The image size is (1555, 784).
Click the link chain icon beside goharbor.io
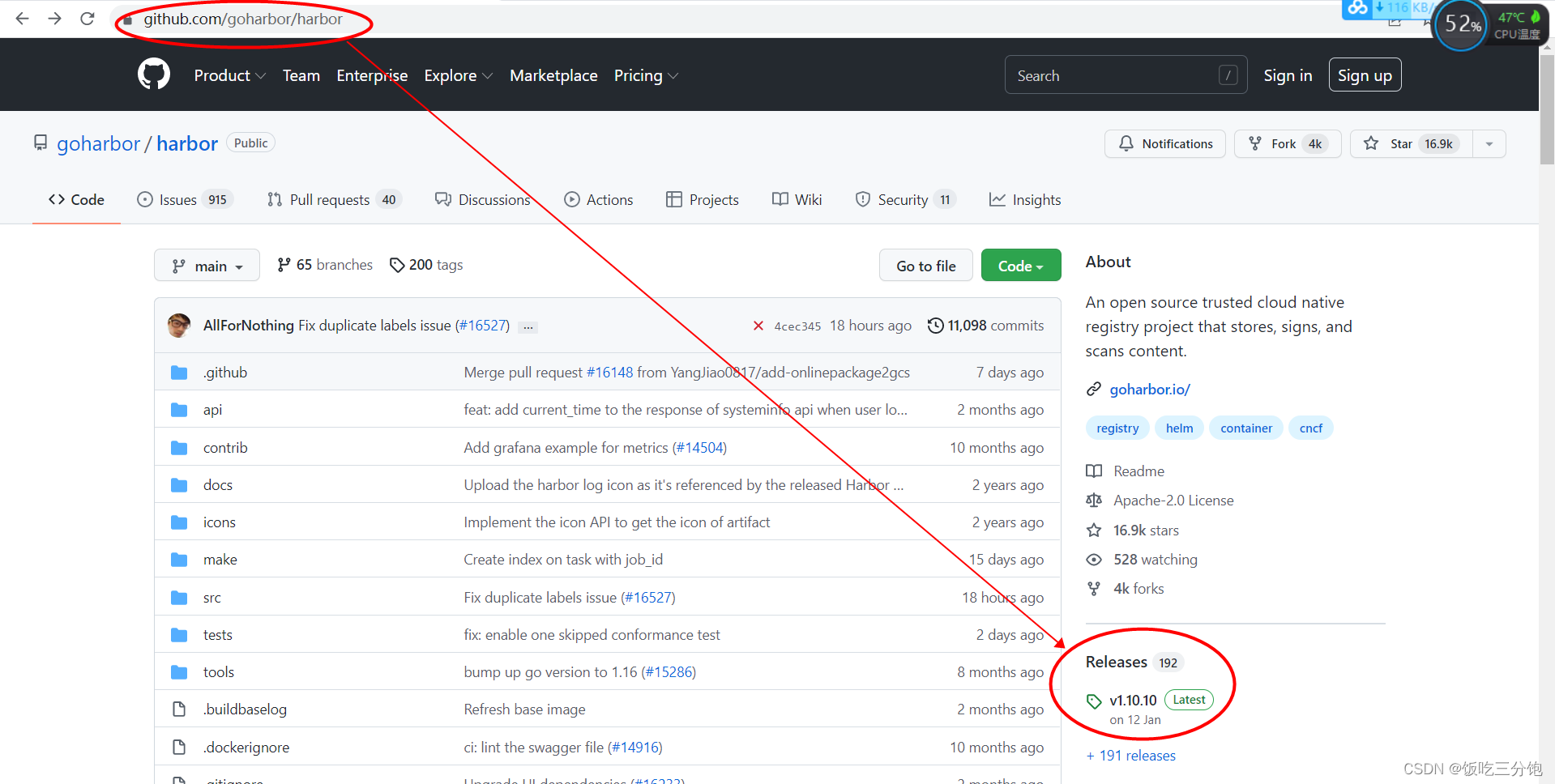tap(1094, 390)
